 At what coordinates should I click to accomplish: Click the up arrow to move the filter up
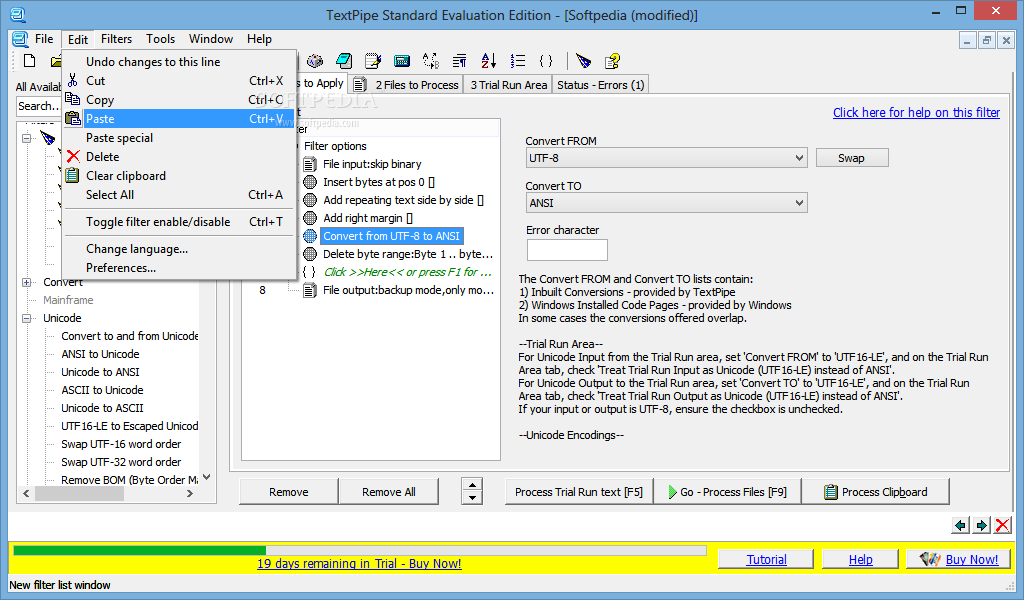pyautogui.click(x=472, y=485)
